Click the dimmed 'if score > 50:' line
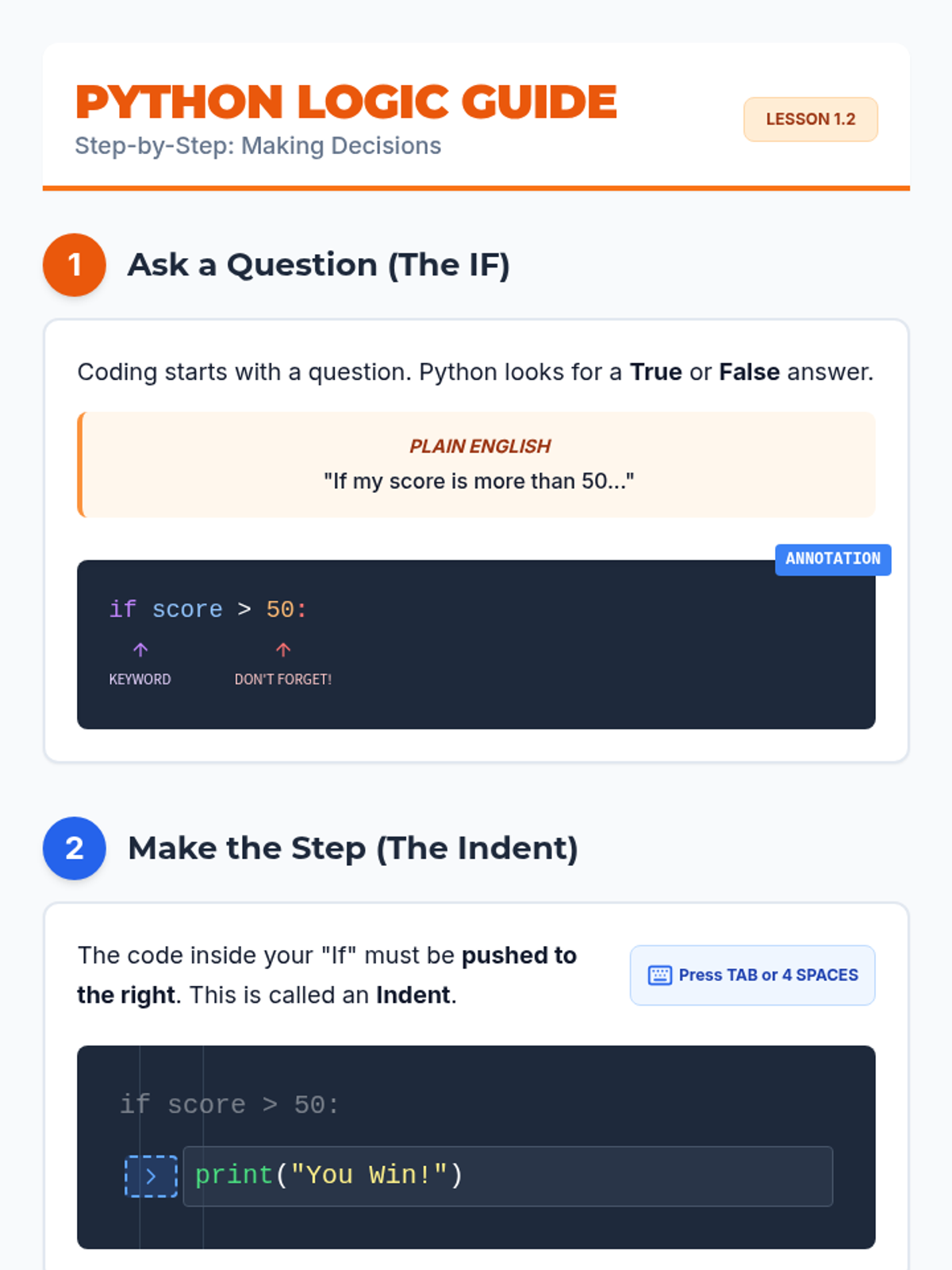 229,1105
